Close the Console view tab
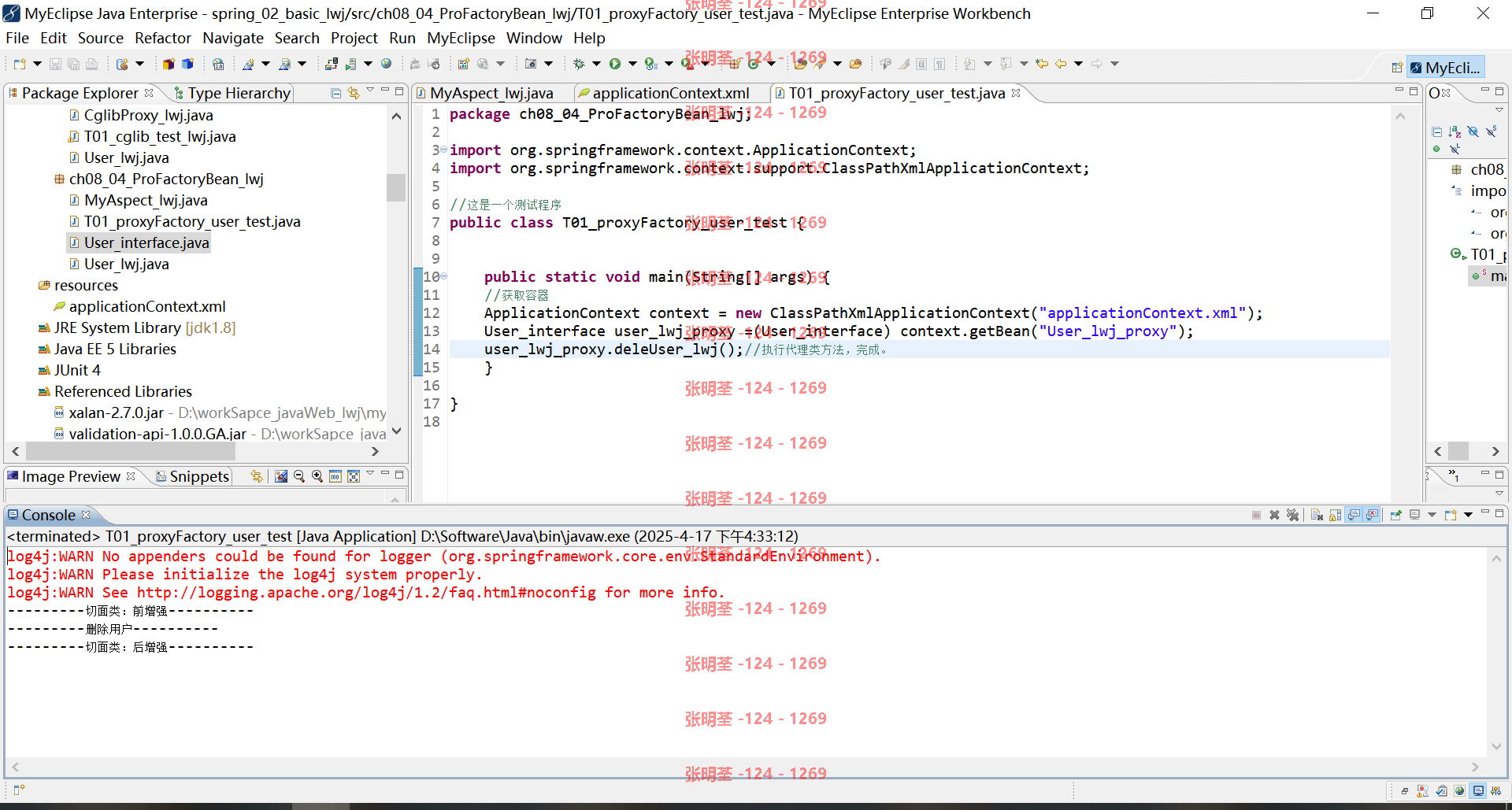 coord(86,515)
